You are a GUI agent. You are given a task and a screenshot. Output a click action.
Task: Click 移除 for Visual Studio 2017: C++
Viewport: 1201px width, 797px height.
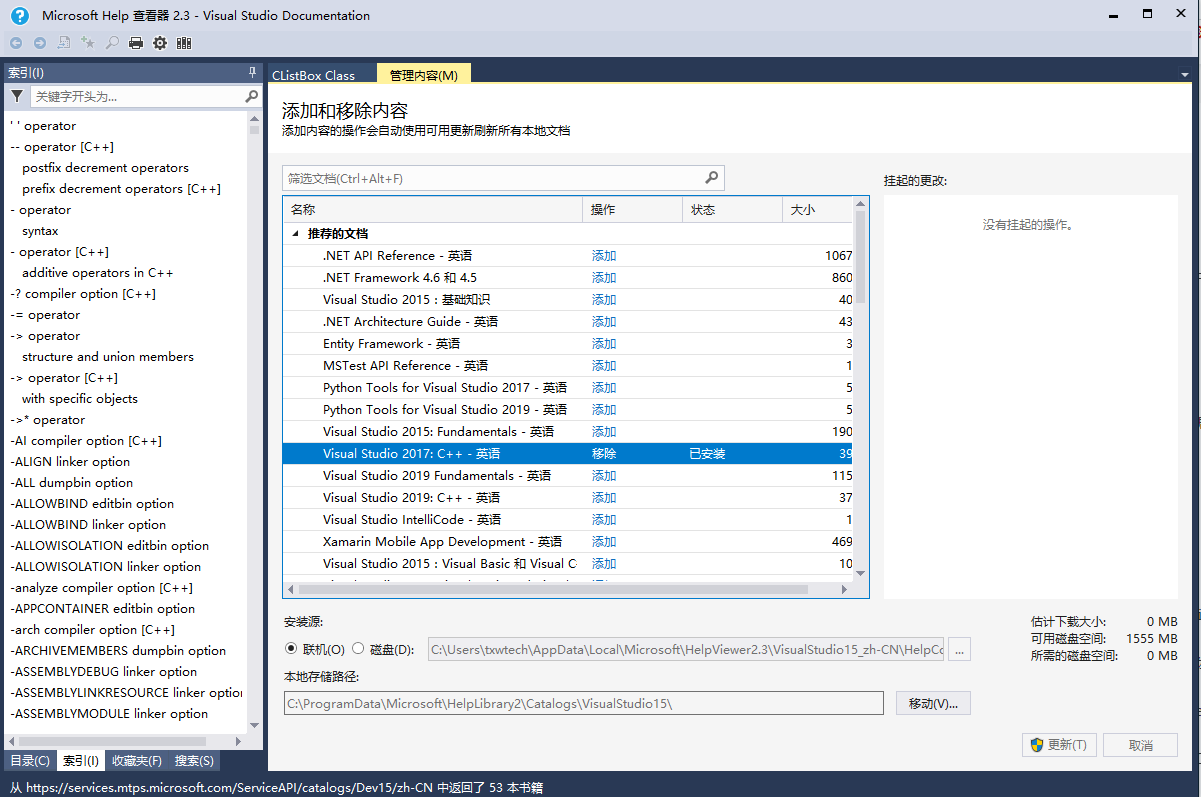(x=604, y=454)
